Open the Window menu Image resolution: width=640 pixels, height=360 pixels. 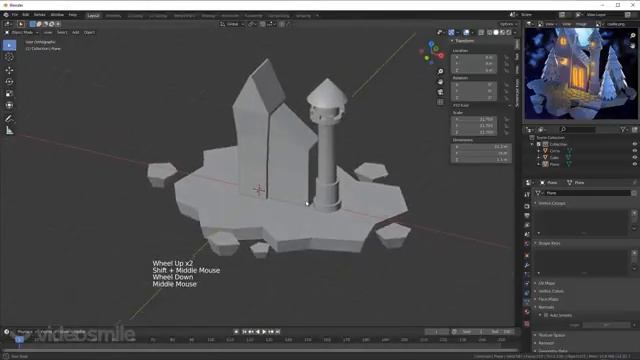[x=57, y=15]
